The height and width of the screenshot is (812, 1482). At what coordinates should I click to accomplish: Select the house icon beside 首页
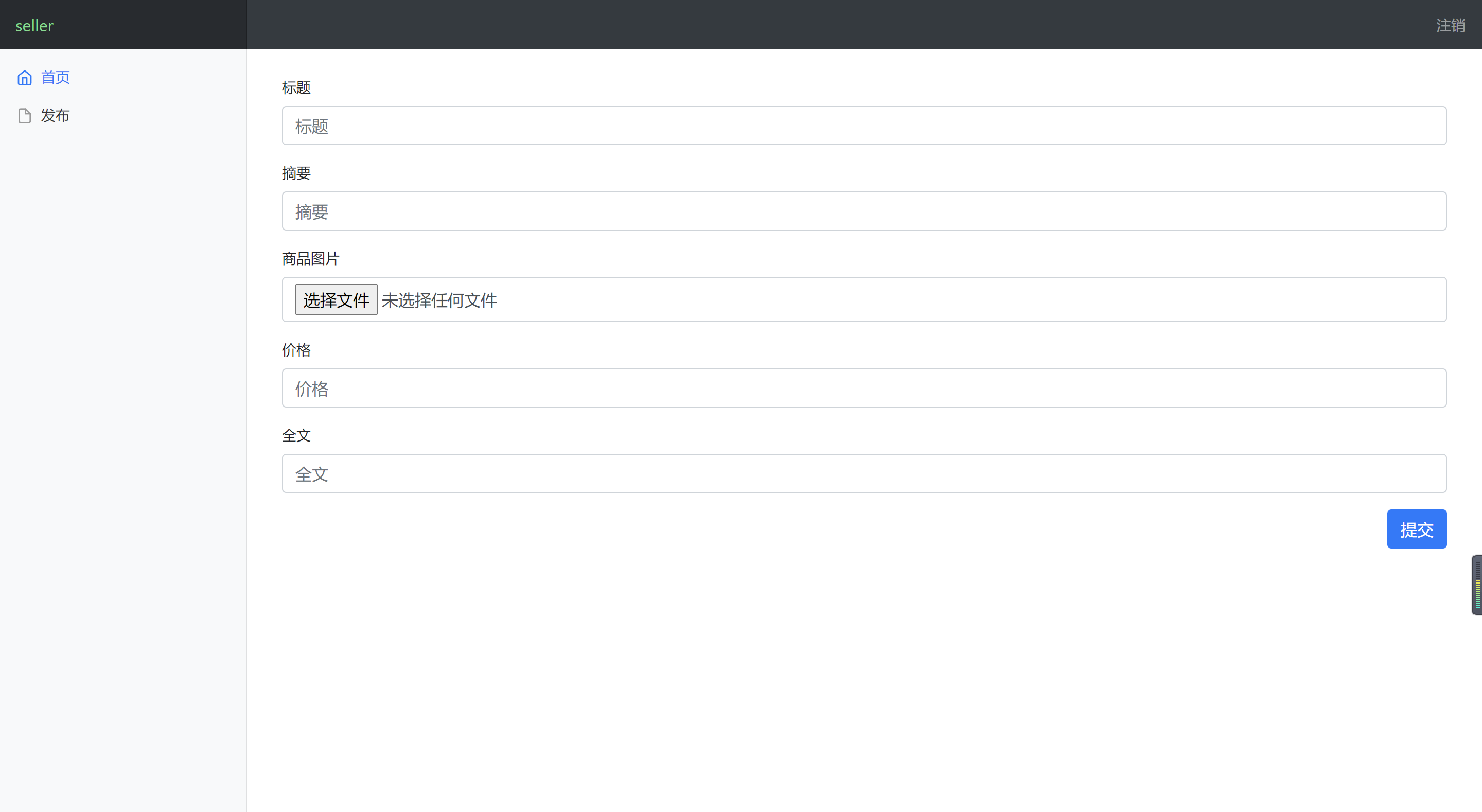(24, 77)
